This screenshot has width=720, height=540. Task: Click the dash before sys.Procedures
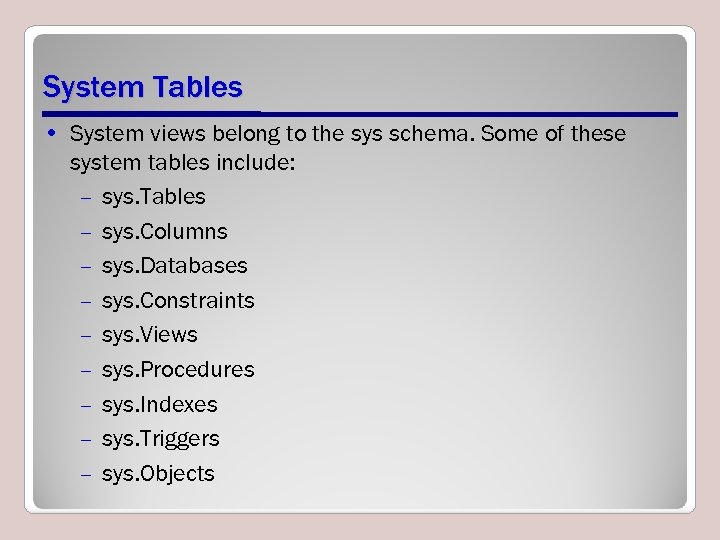tap(87, 371)
